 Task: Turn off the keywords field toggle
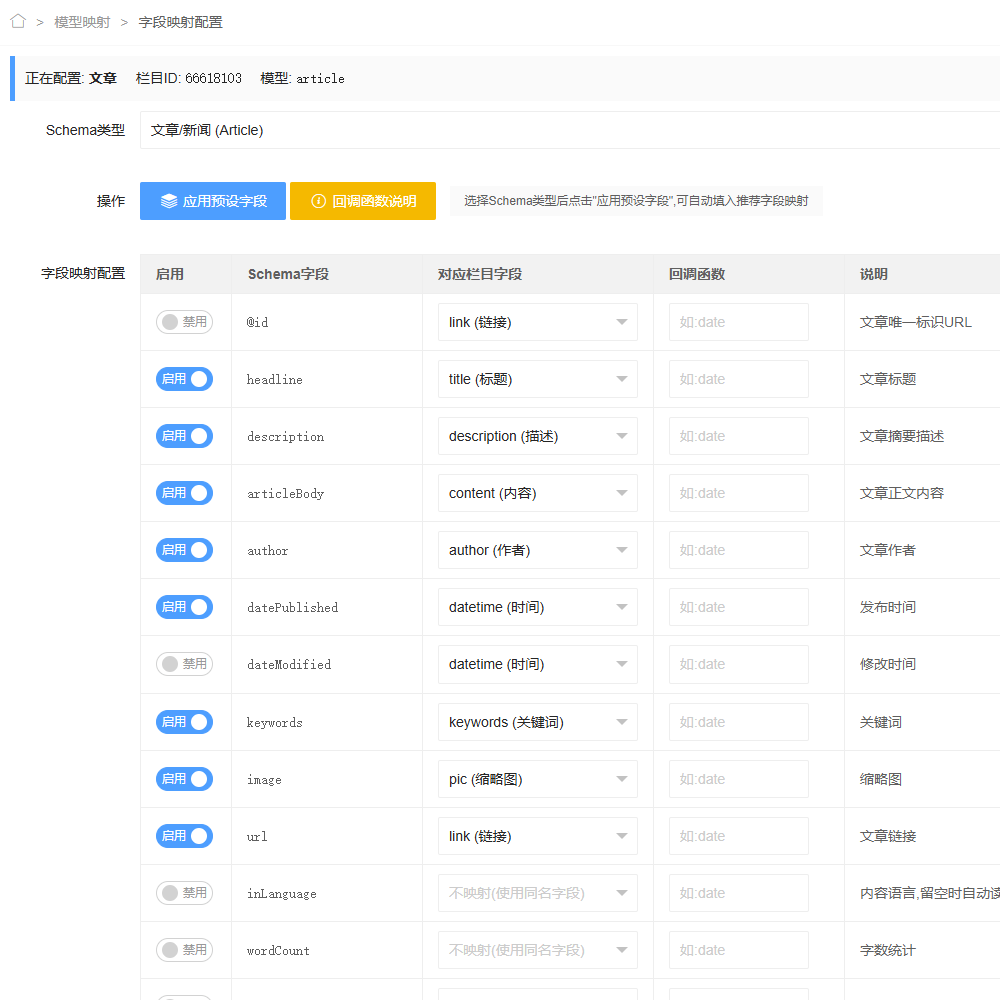184,722
